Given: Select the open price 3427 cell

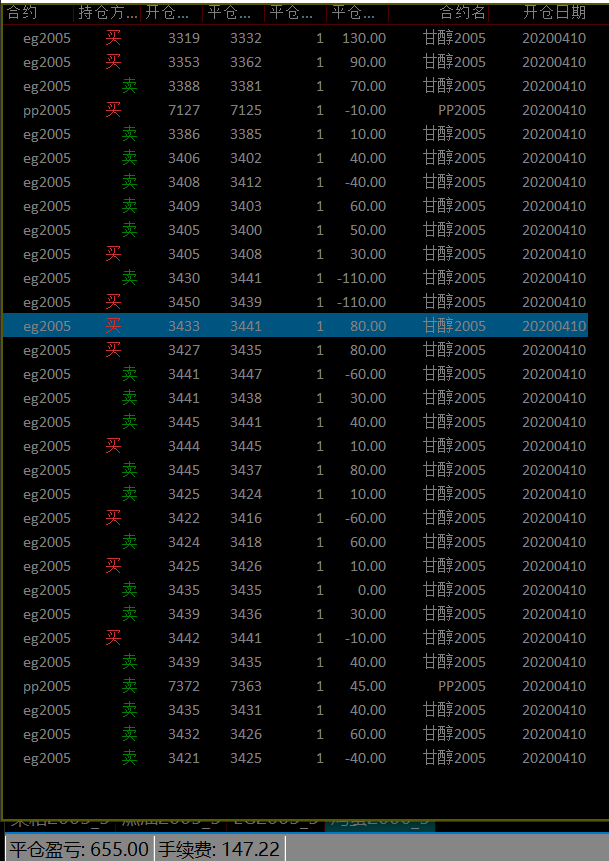Looking at the screenshot, I should tap(184, 350).
